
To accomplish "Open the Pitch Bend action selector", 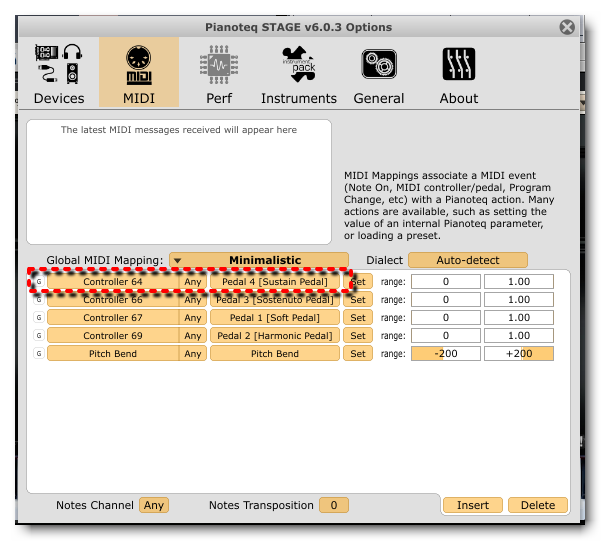I will tap(275, 353).
